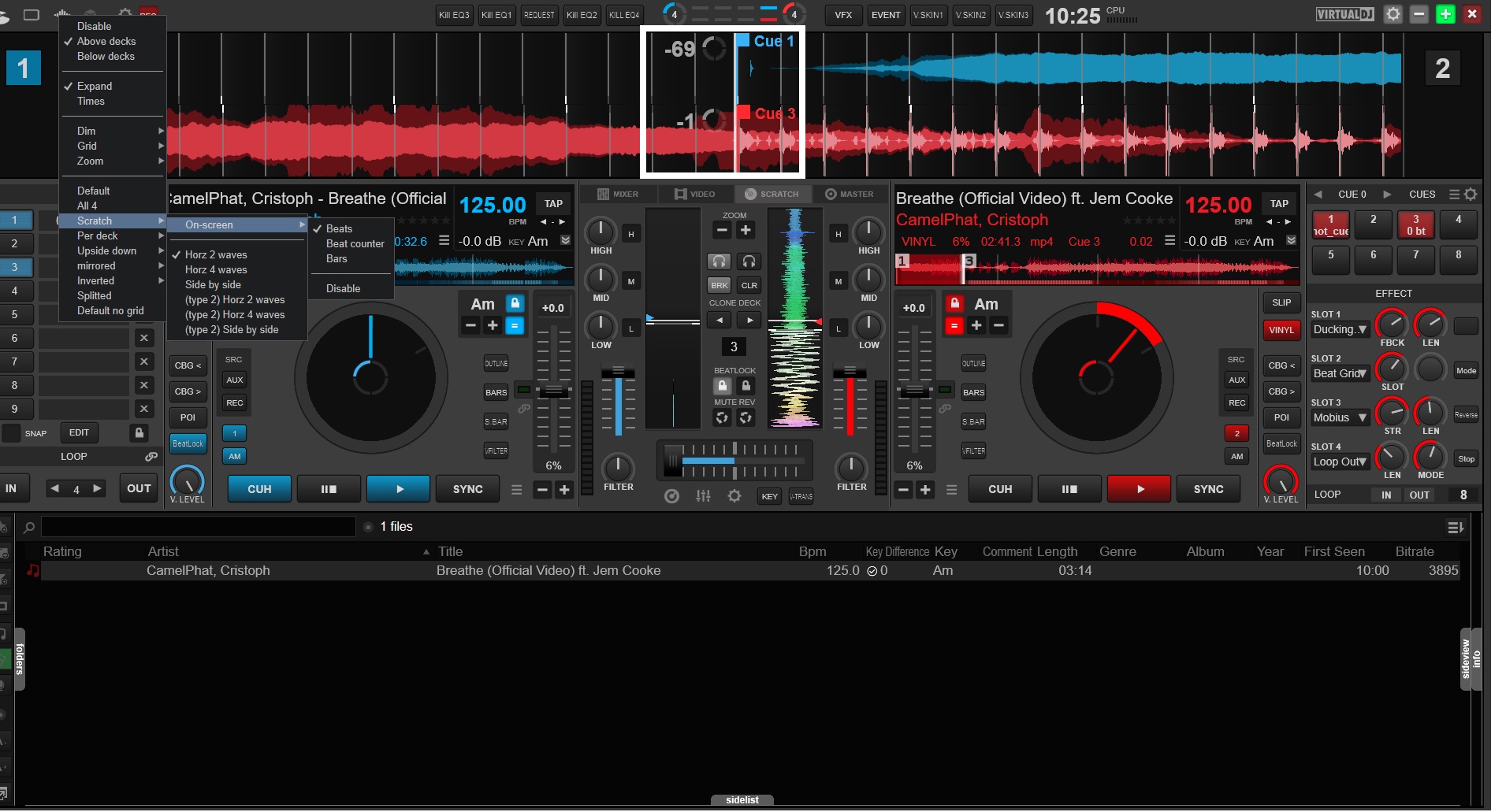This screenshot has width=1506, height=812.
Task: Click the padlock beside EDIT button
Action: pyautogui.click(x=139, y=432)
